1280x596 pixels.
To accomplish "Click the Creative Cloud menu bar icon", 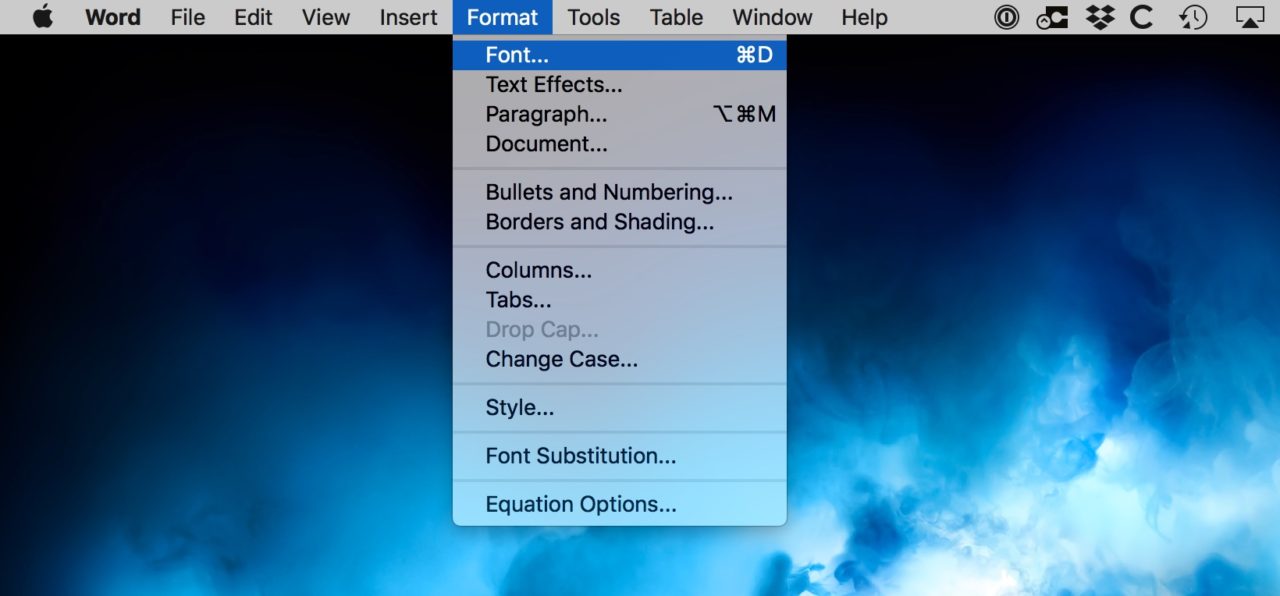I will point(1053,17).
